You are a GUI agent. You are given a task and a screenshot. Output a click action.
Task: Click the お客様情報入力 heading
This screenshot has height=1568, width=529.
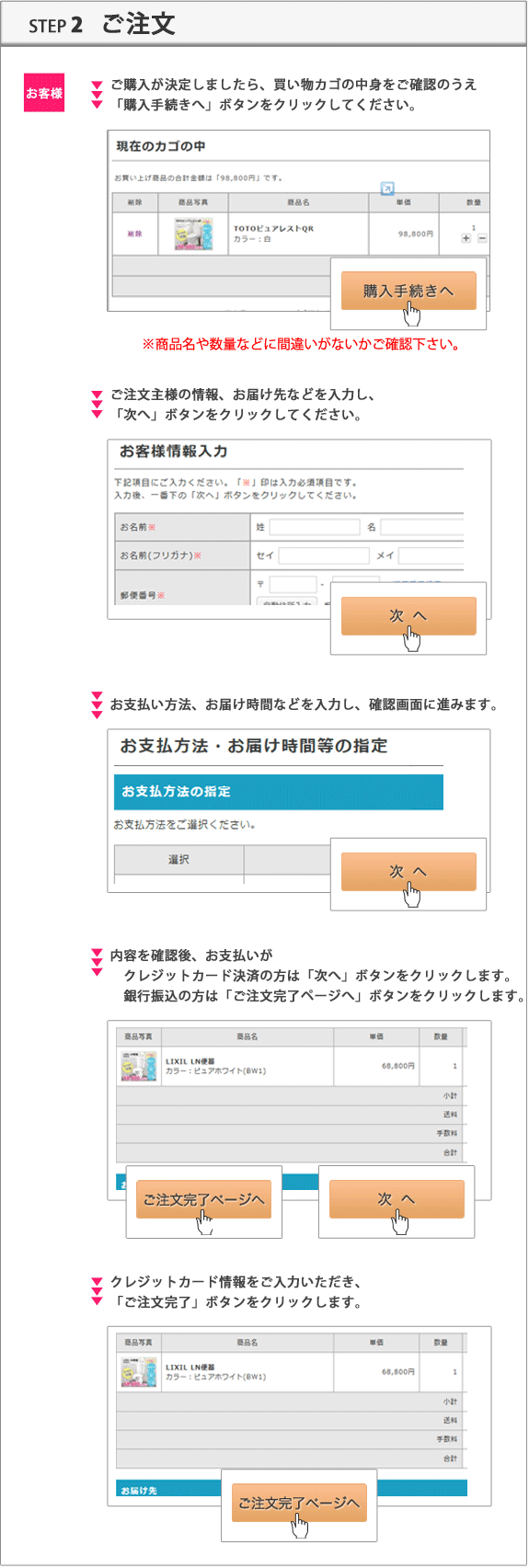pos(174,452)
